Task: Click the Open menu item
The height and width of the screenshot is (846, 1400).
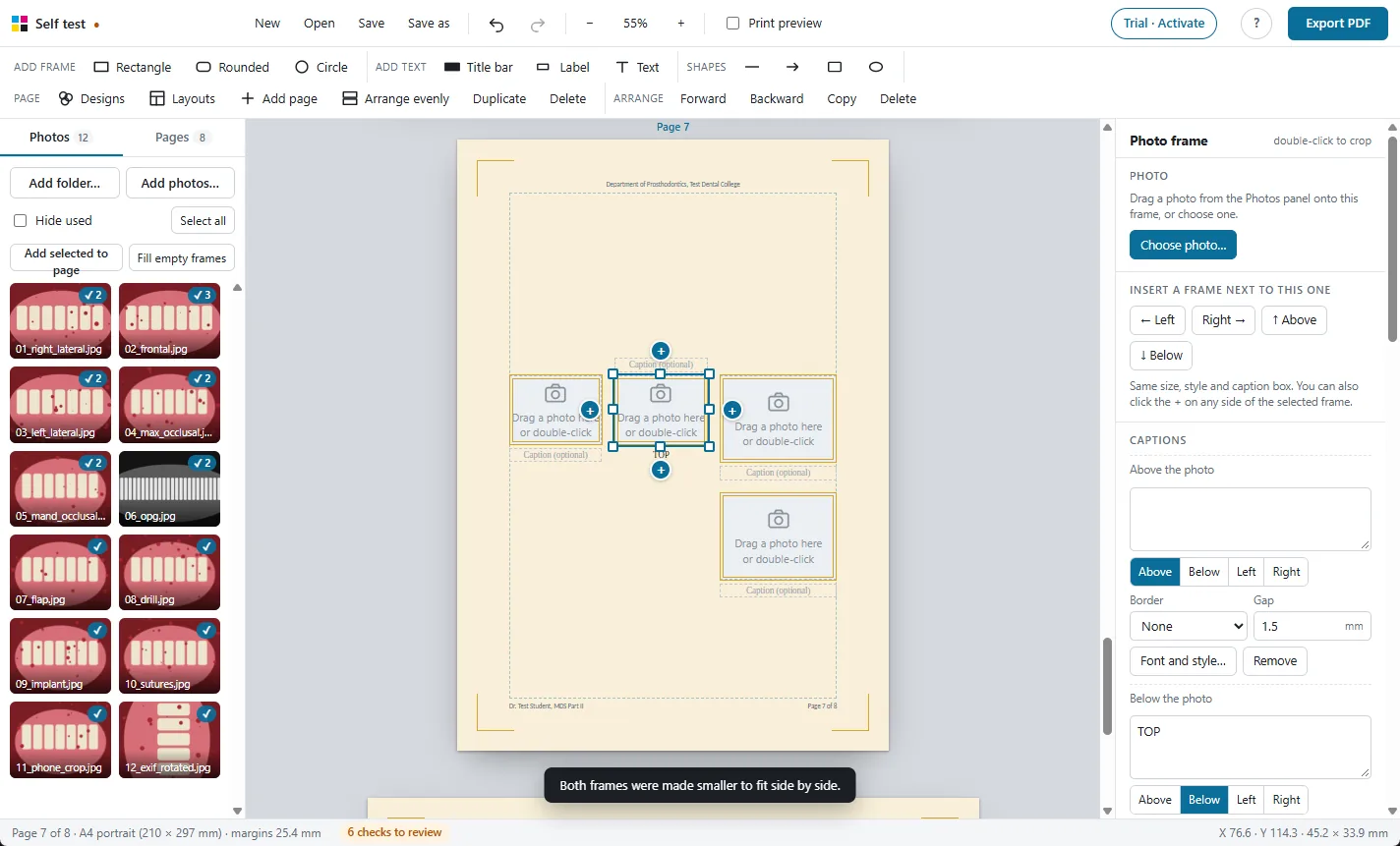Action: tap(320, 23)
